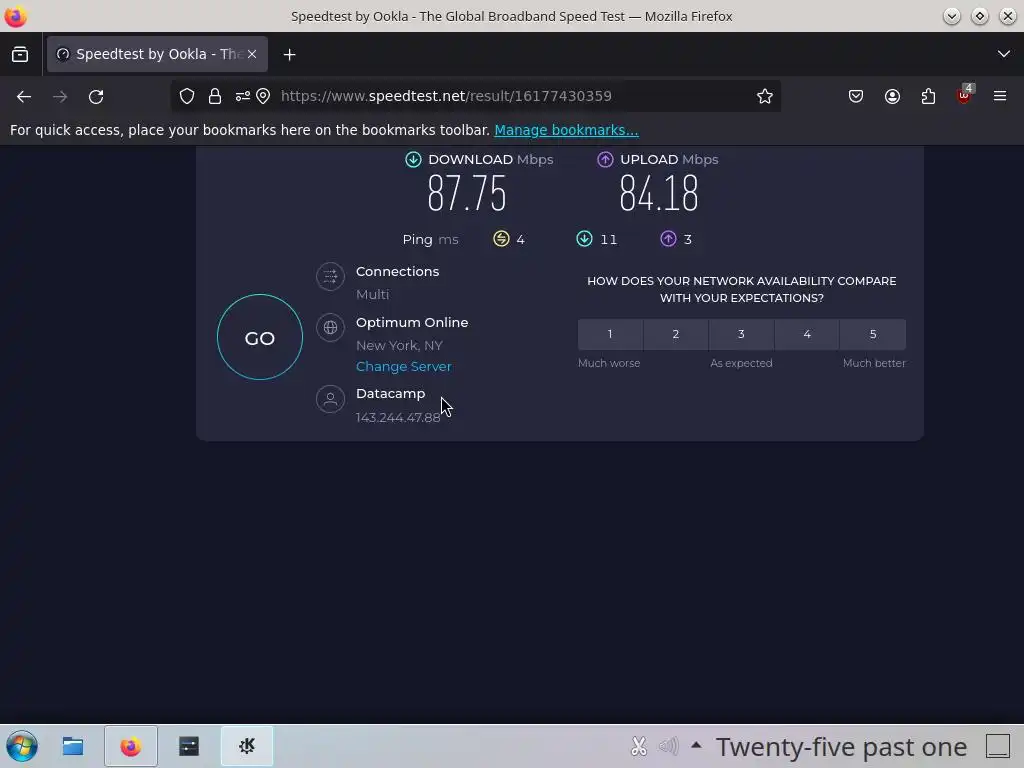Screen dimensions: 1024x768
Task: Open the Firefox View icon
Action: coord(20,54)
